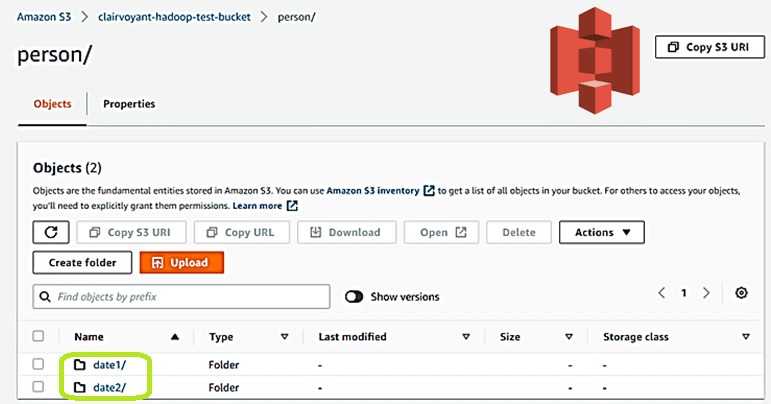
Task: Click the Name column header
Action: point(89,337)
